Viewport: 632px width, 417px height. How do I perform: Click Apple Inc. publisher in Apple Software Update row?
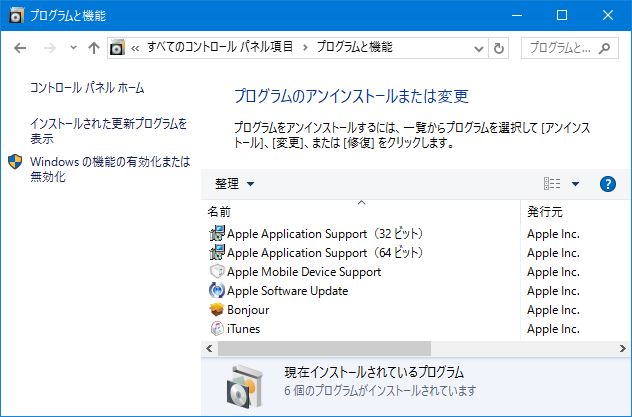point(553,291)
